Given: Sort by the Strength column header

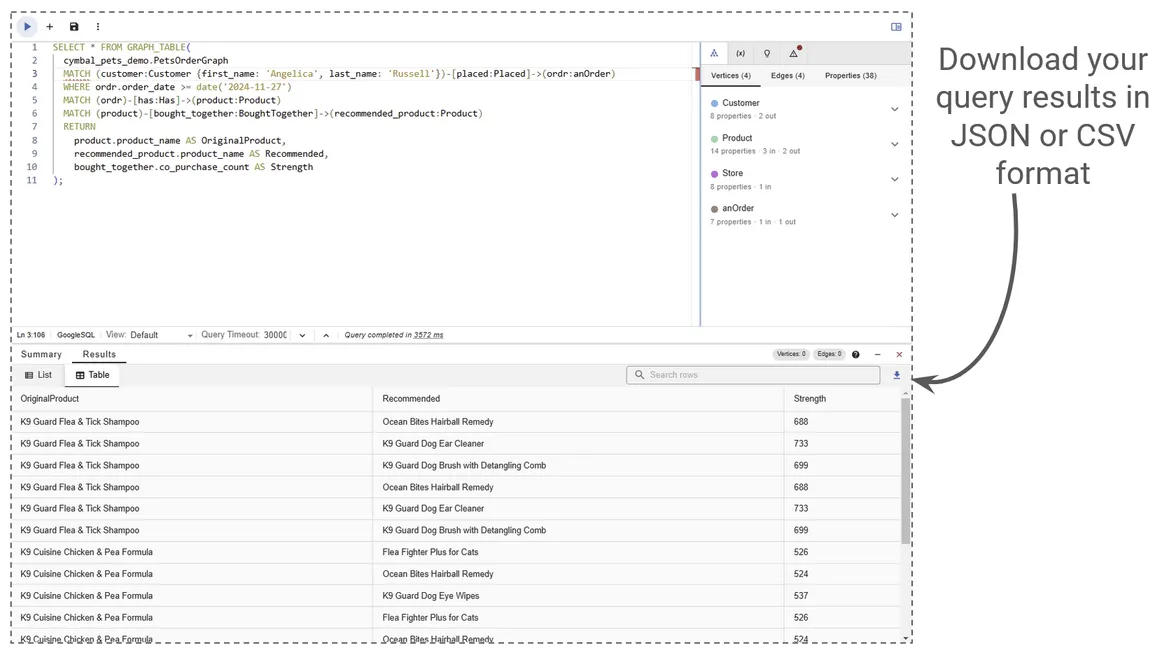Looking at the screenshot, I should pyautogui.click(x=810, y=399).
